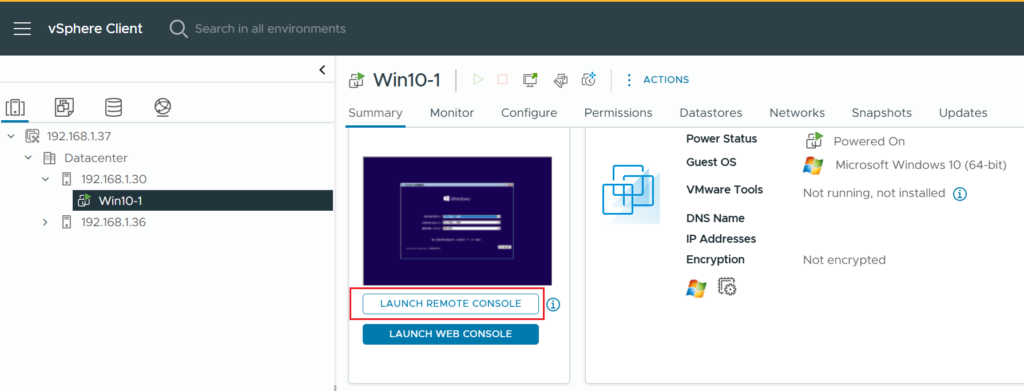The image size is (1024, 391).
Task: Click the LAUNCH WEB CONSOLE button
Action: coord(451,334)
